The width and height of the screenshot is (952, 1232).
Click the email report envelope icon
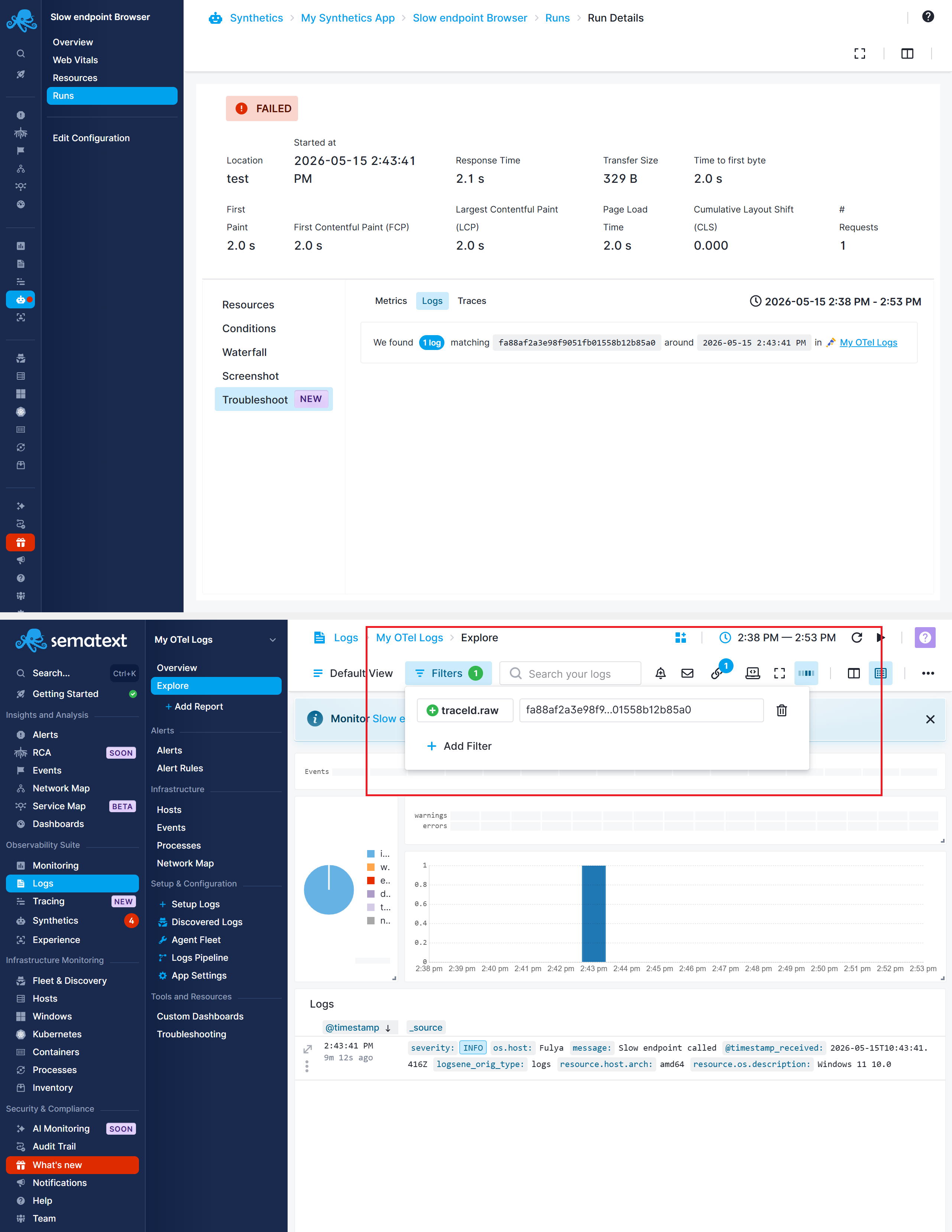tap(687, 673)
